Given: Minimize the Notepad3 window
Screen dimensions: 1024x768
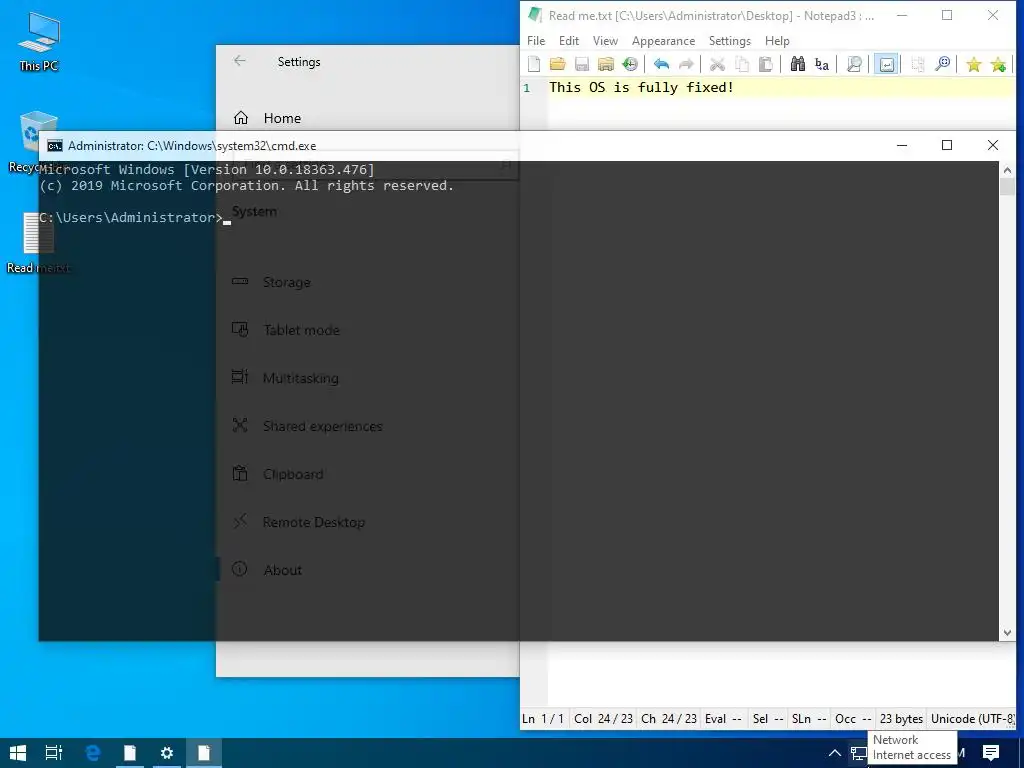Looking at the screenshot, I should [902, 16].
